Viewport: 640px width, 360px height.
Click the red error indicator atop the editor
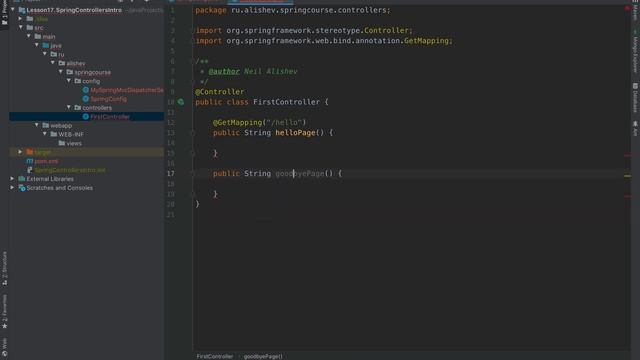[627, 8]
